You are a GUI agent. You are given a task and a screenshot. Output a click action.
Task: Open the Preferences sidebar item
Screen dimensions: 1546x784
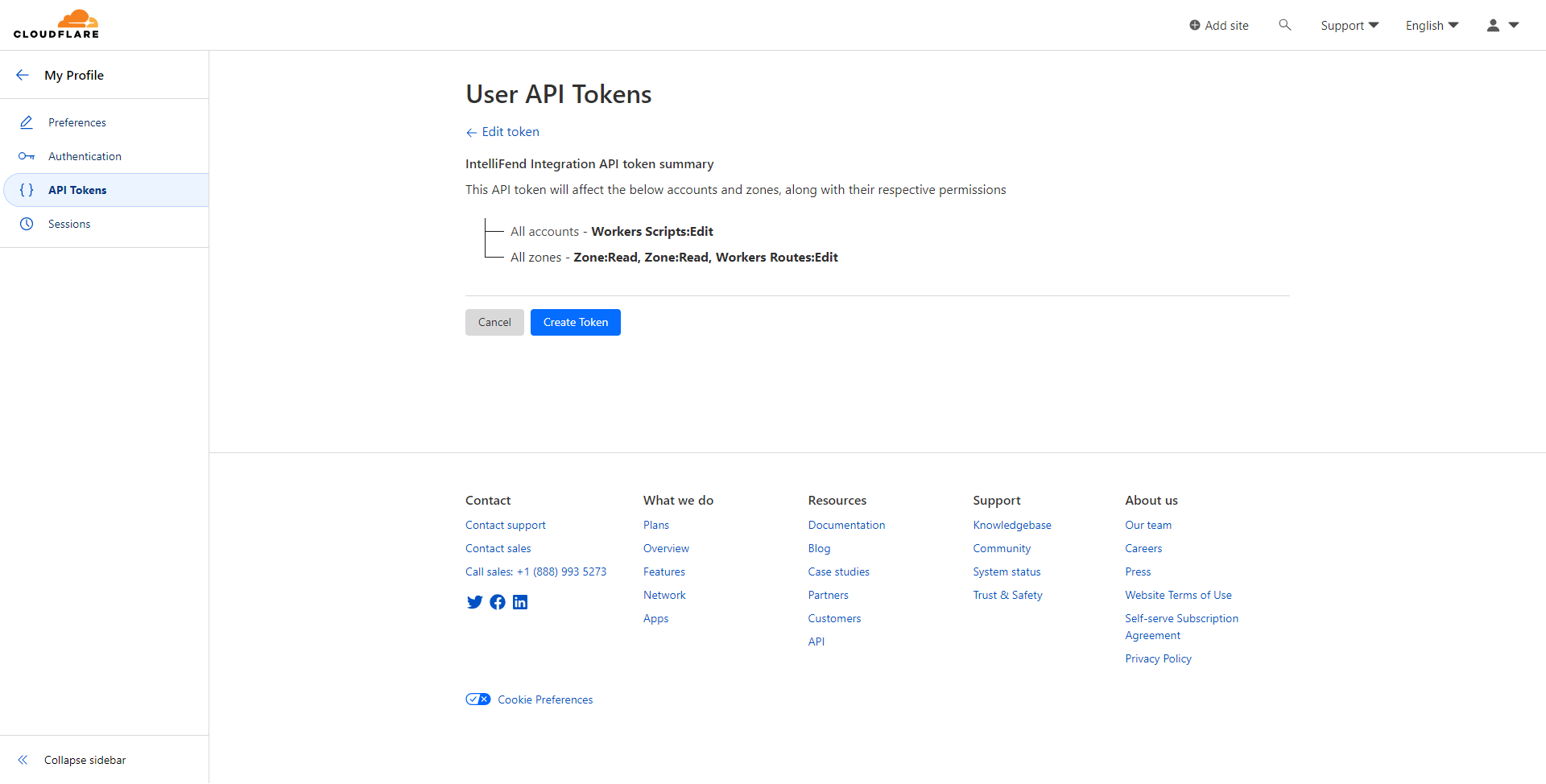pyautogui.click(x=105, y=122)
